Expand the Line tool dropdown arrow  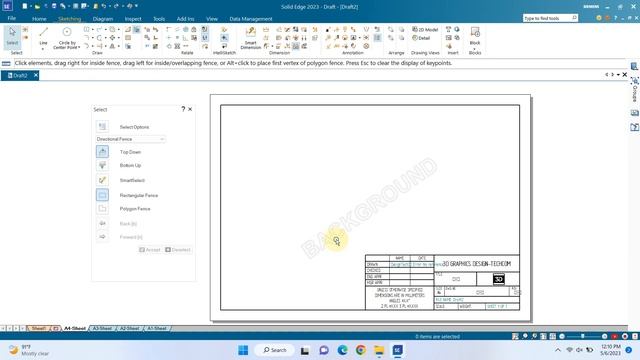point(43,49)
